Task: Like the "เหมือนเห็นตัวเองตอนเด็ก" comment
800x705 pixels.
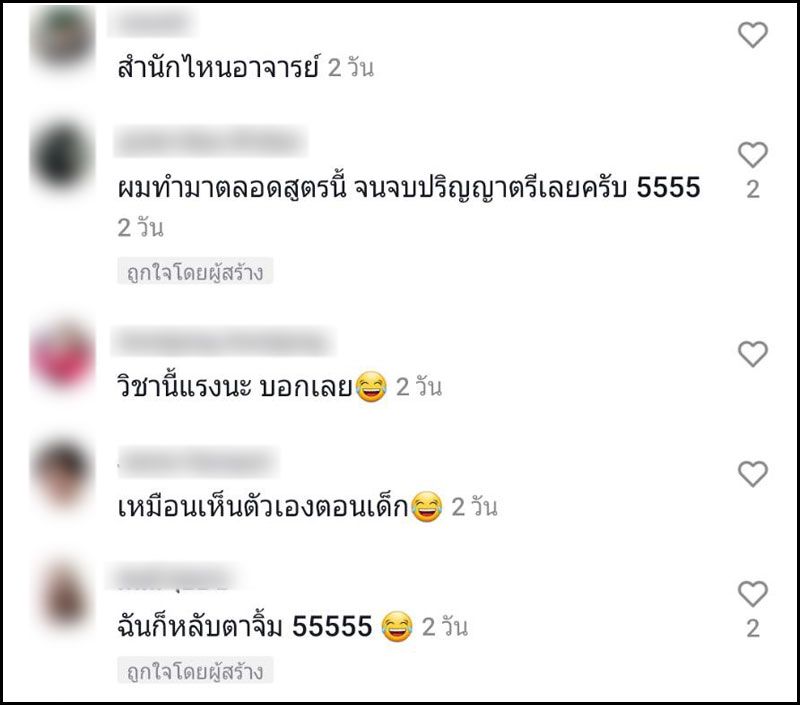Action: click(753, 474)
